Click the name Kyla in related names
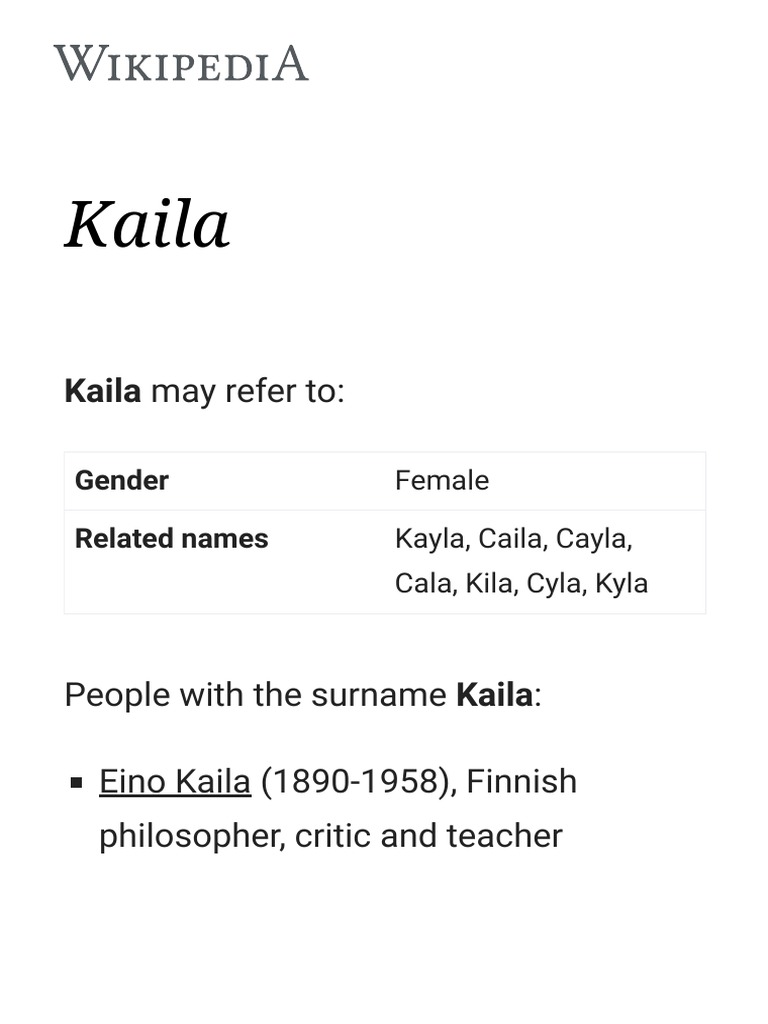 621,583
